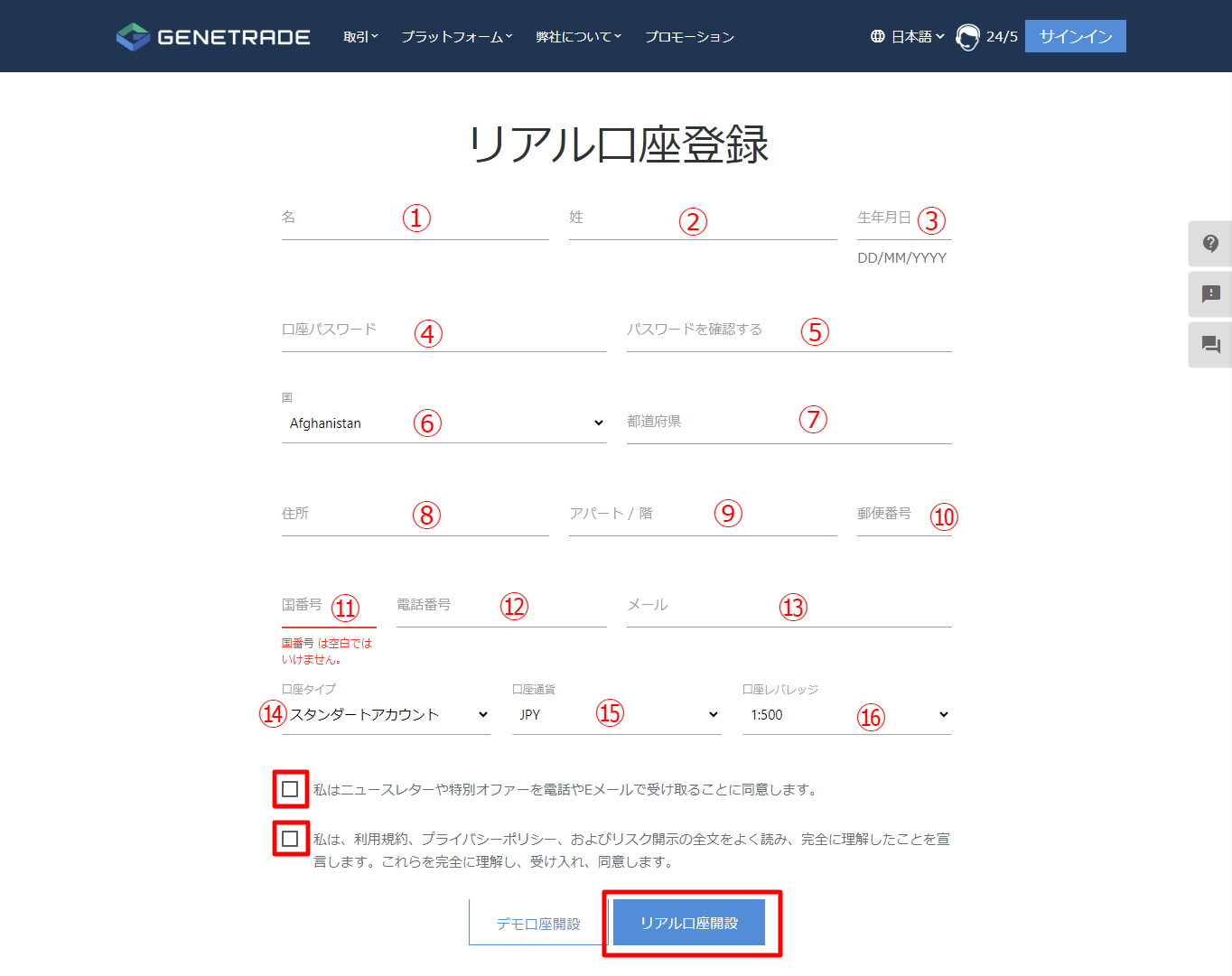Open the プラットフォーム menu
The image size is (1232, 976).
pyautogui.click(x=457, y=37)
